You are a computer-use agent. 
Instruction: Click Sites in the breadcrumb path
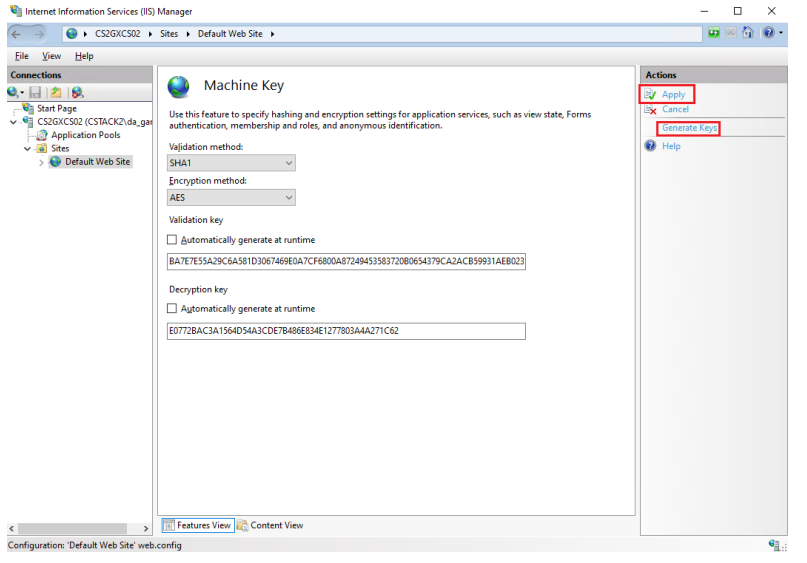point(169,33)
